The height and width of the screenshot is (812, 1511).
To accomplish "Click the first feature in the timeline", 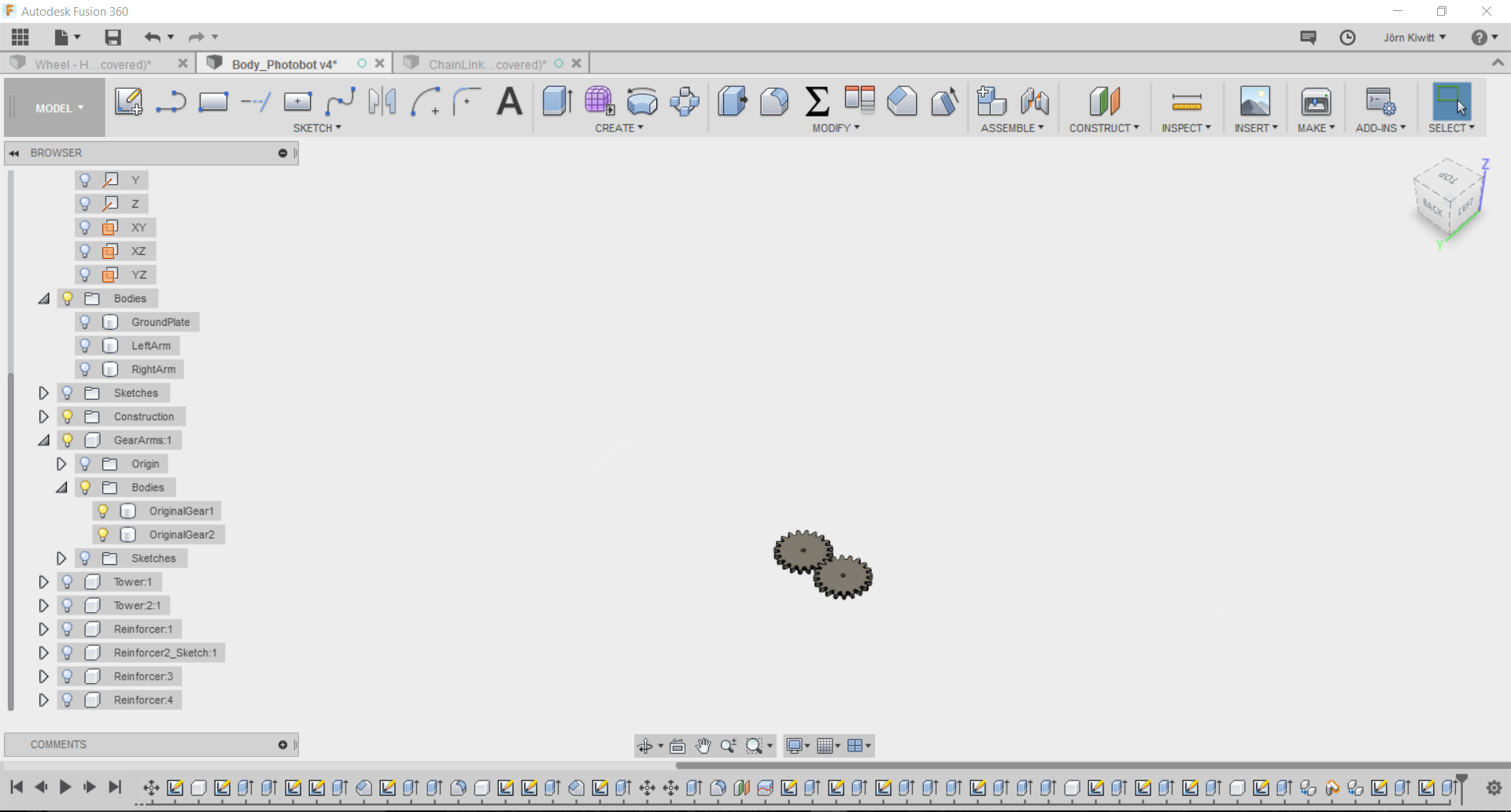I will click(x=151, y=787).
